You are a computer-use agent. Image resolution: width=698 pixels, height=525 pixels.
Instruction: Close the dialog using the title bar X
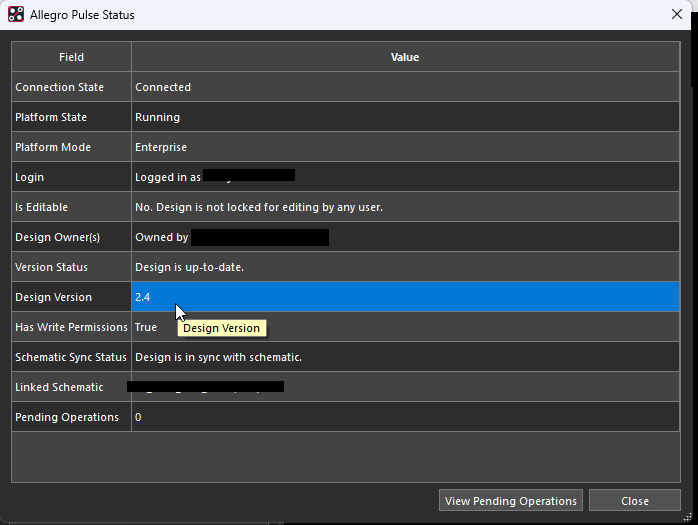point(676,15)
